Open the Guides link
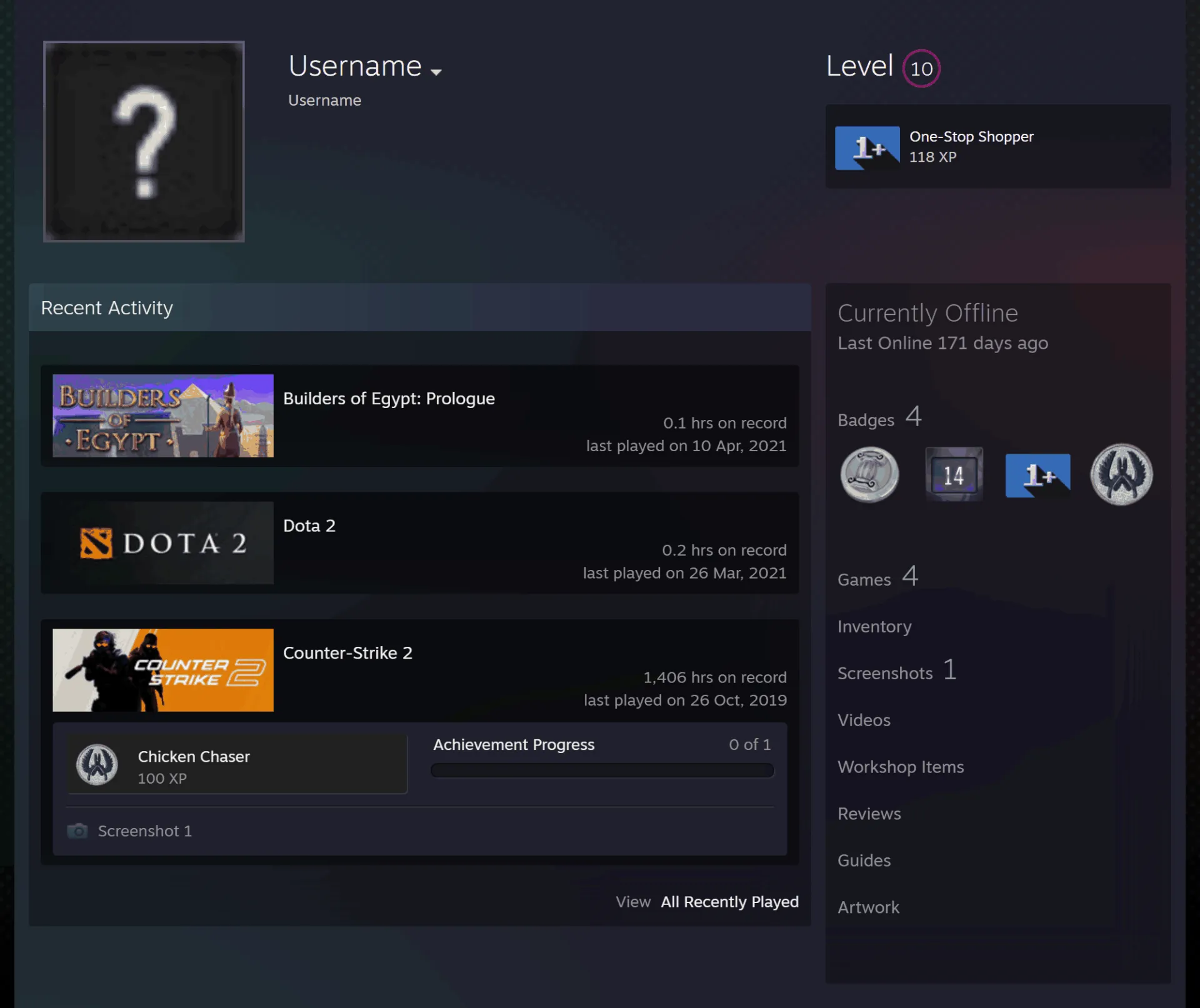 tap(864, 861)
